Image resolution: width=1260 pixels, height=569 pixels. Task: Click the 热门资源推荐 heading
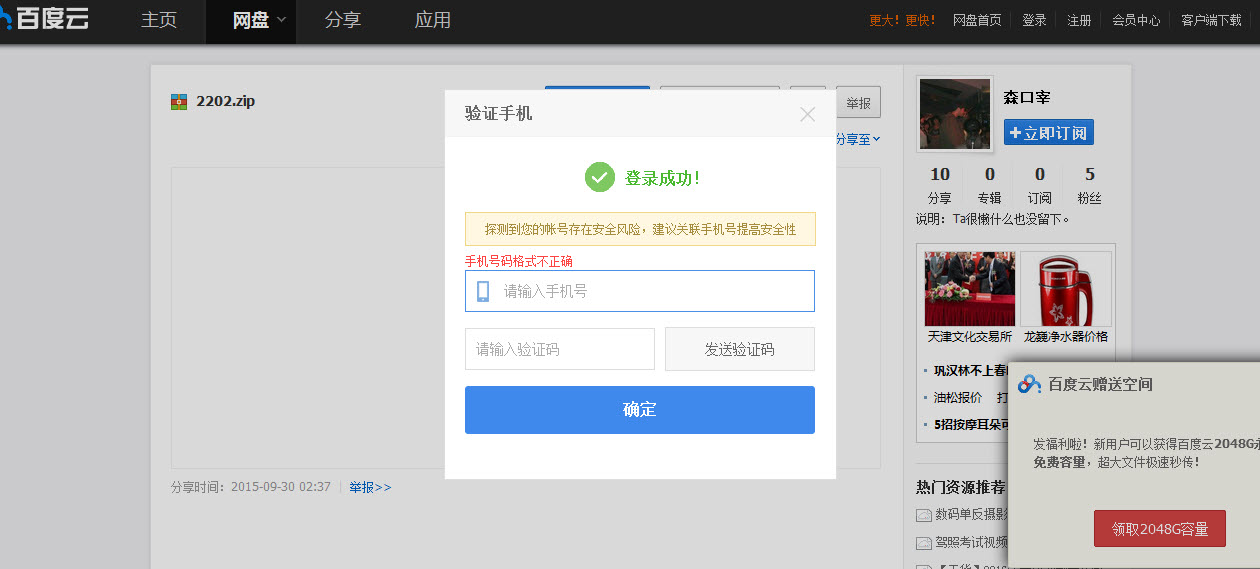click(961, 488)
